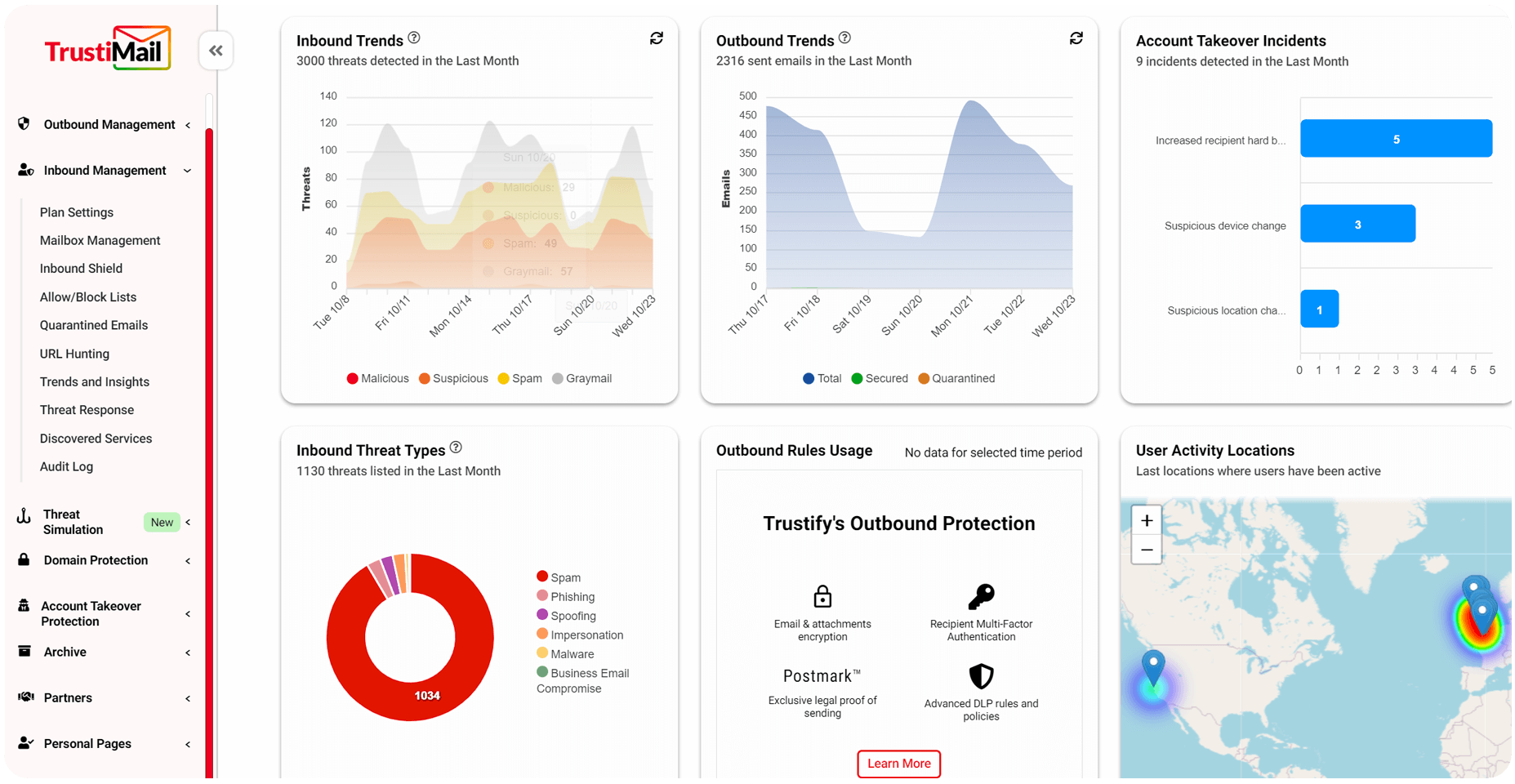Hide the Secured series in Outbound legend

coord(880,378)
